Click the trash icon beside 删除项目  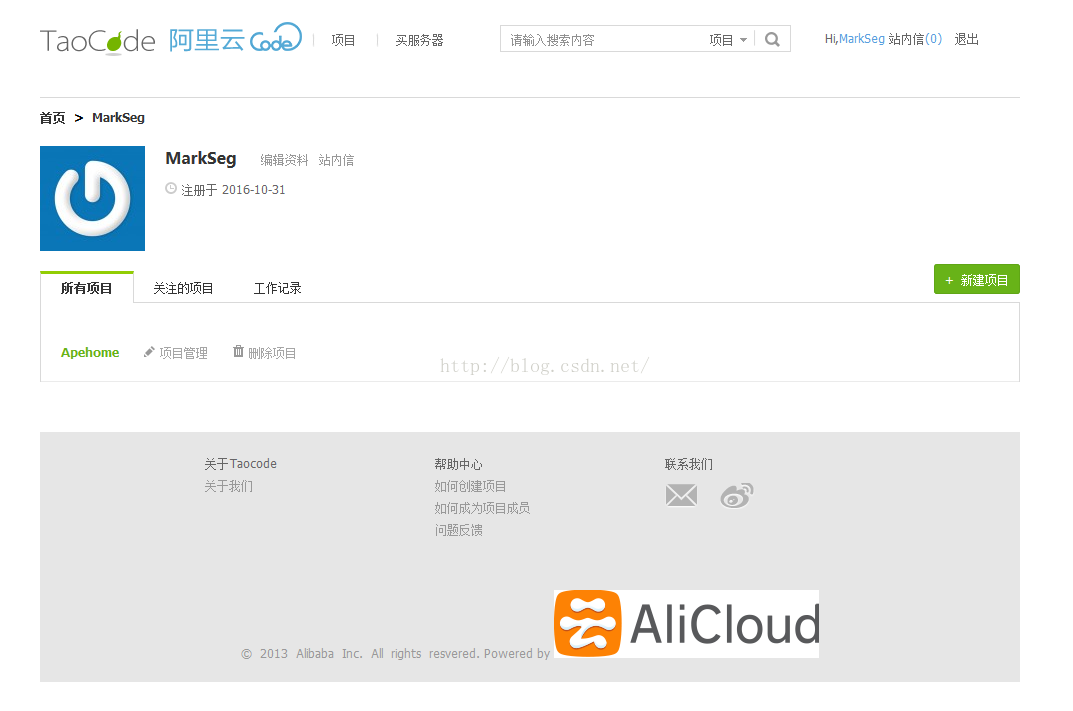click(238, 351)
